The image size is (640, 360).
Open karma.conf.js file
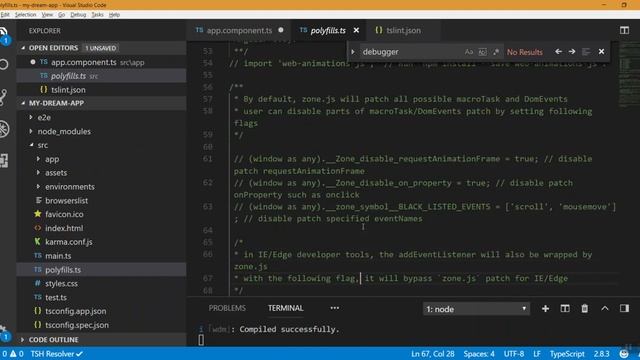coord(101,242)
